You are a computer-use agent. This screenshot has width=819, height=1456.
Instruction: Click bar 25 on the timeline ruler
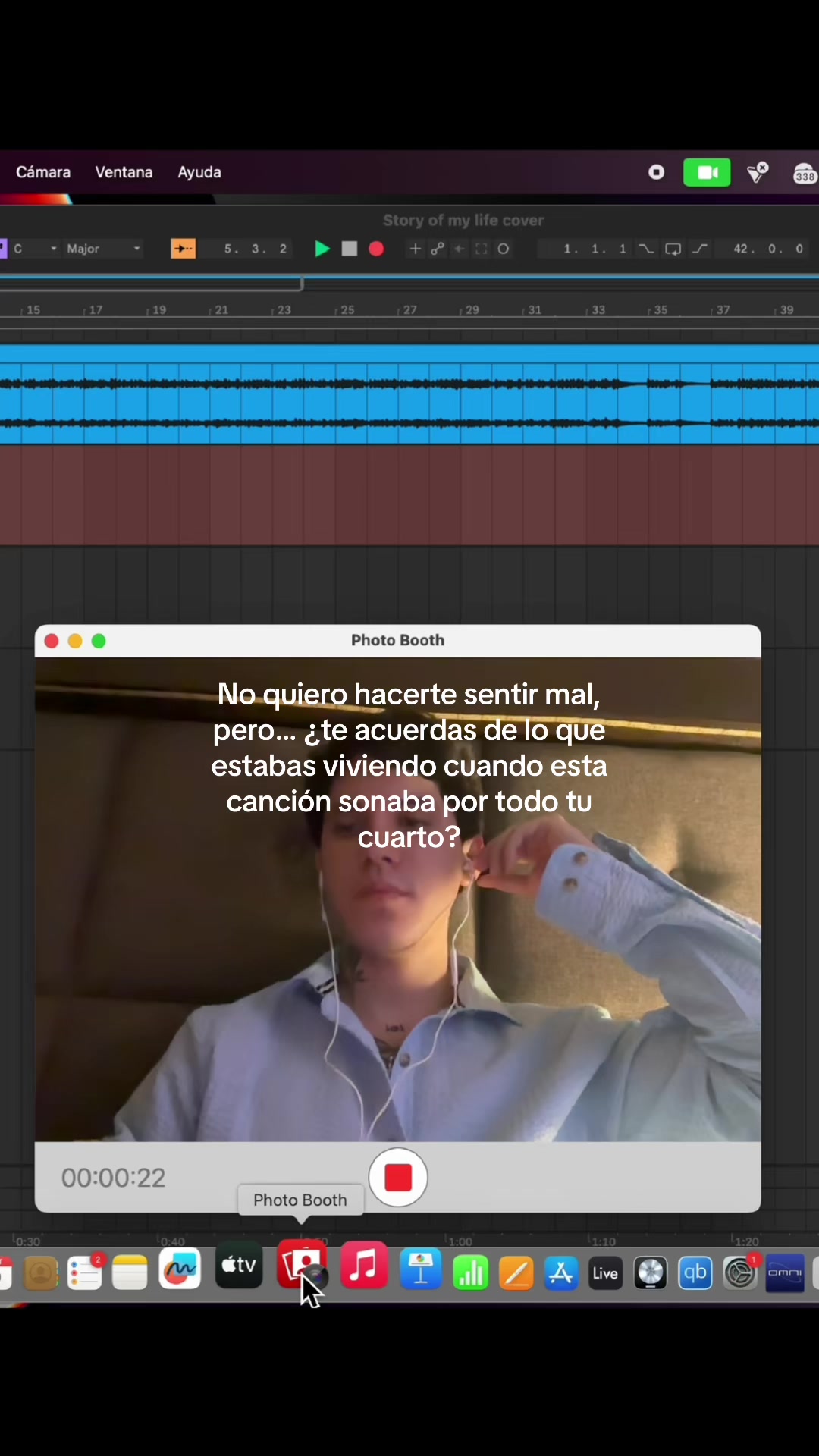pos(347,310)
